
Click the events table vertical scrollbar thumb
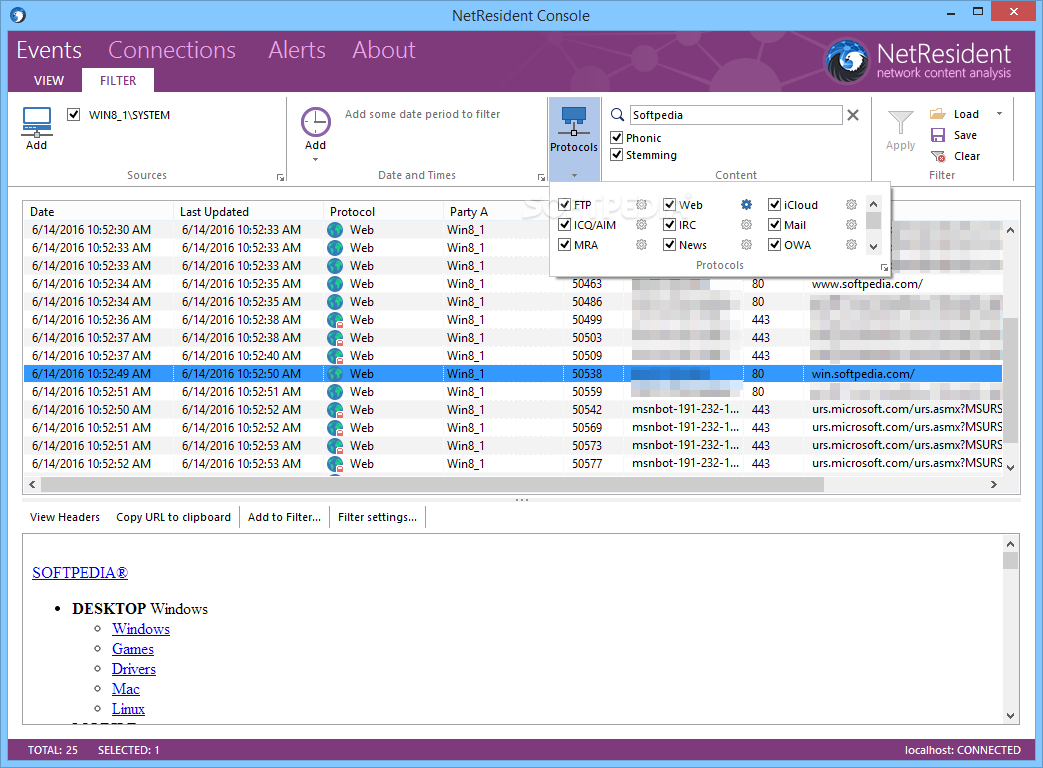click(1010, 379)
